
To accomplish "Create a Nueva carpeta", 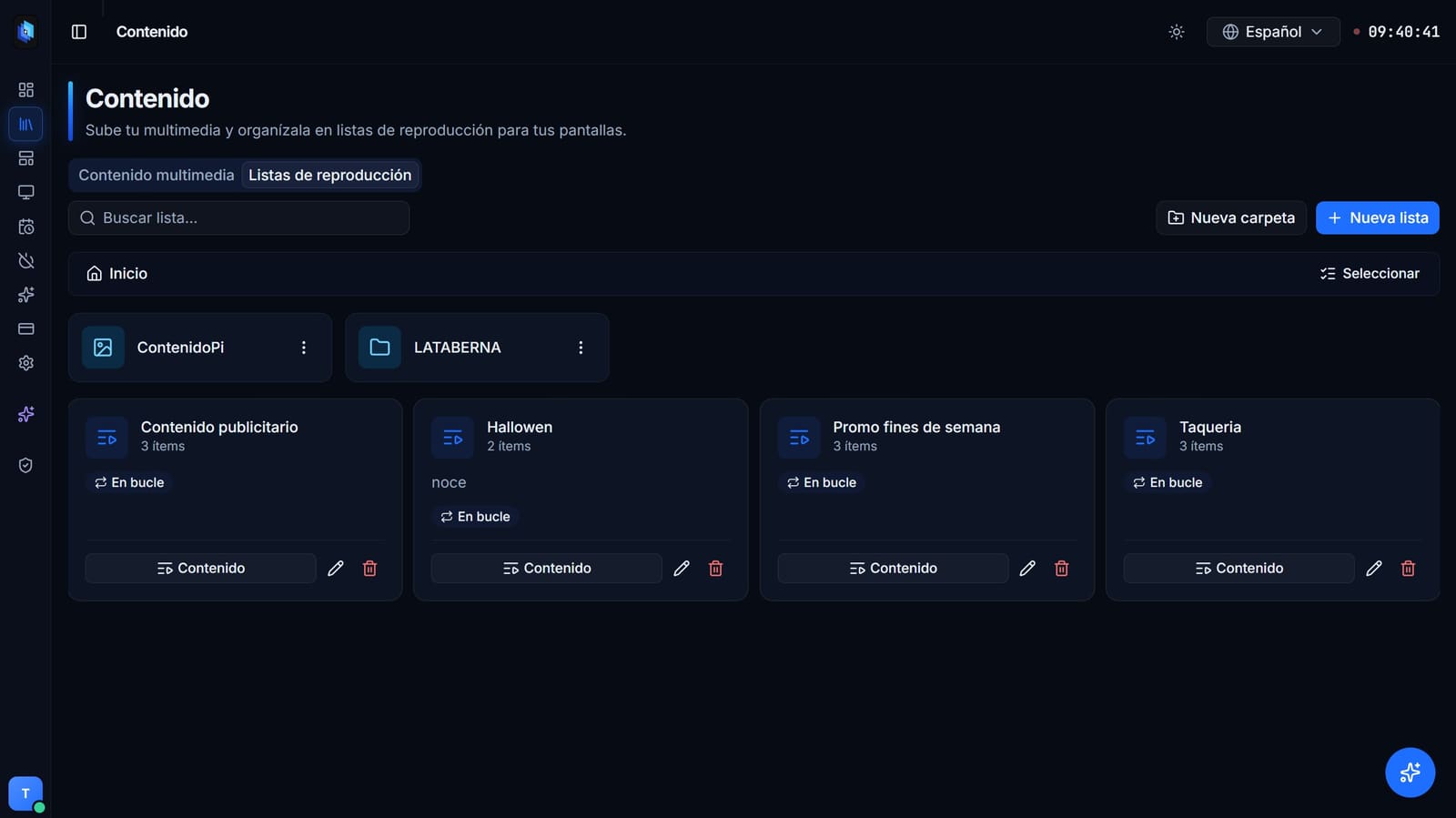I will [1231, 218].
